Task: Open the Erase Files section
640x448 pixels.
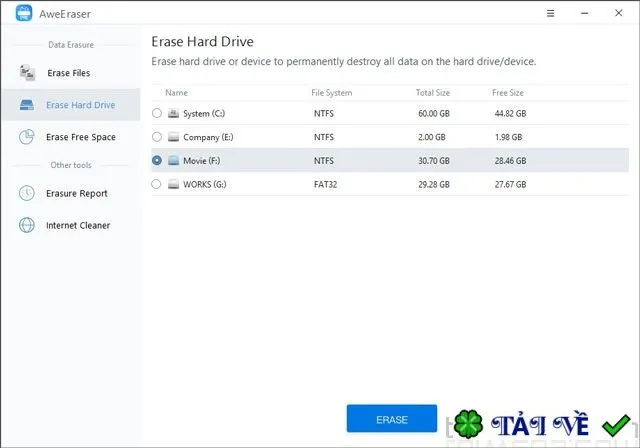Action: coord(71,73)
